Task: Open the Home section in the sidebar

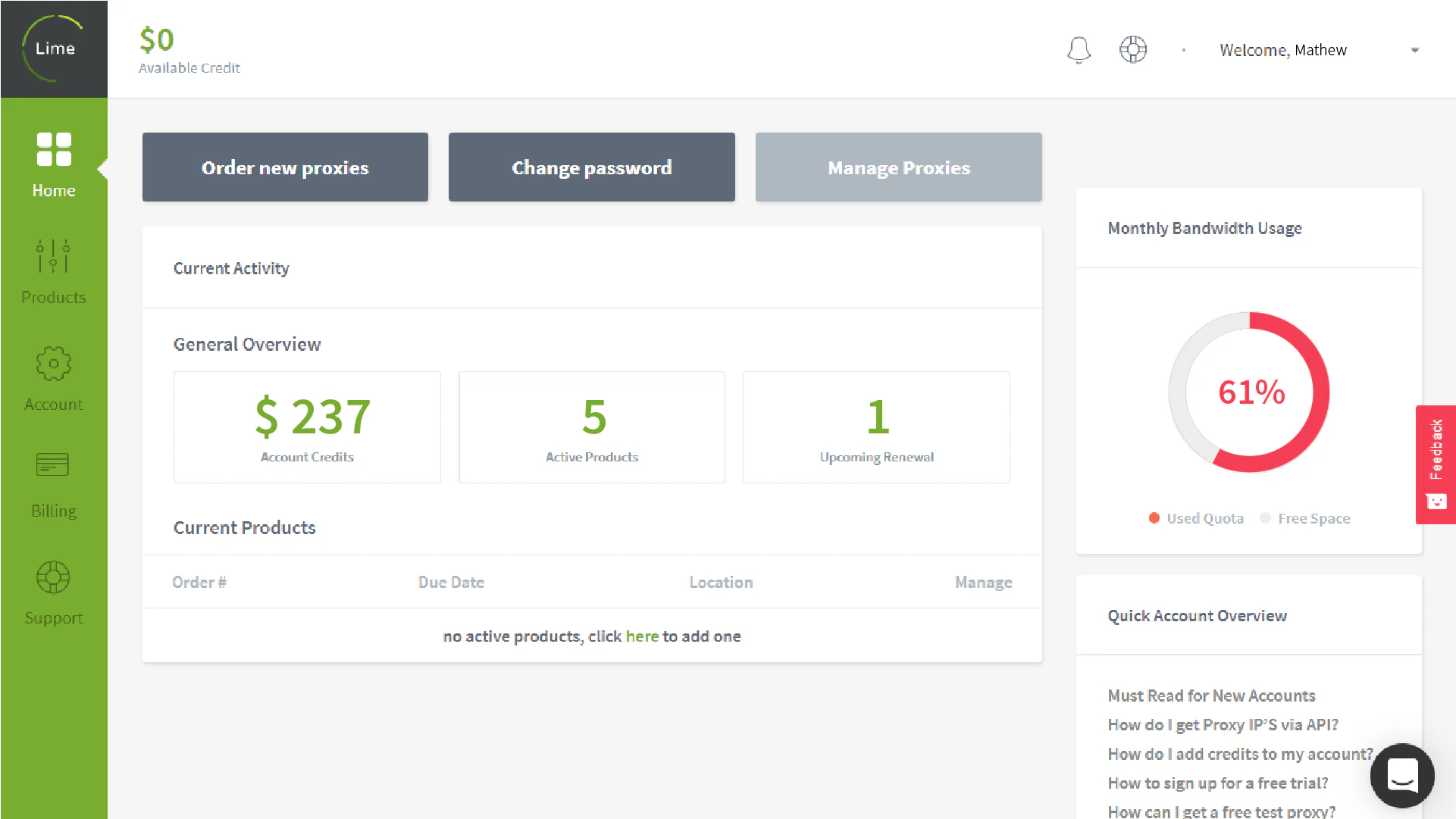Action: [x=53, y=163]
